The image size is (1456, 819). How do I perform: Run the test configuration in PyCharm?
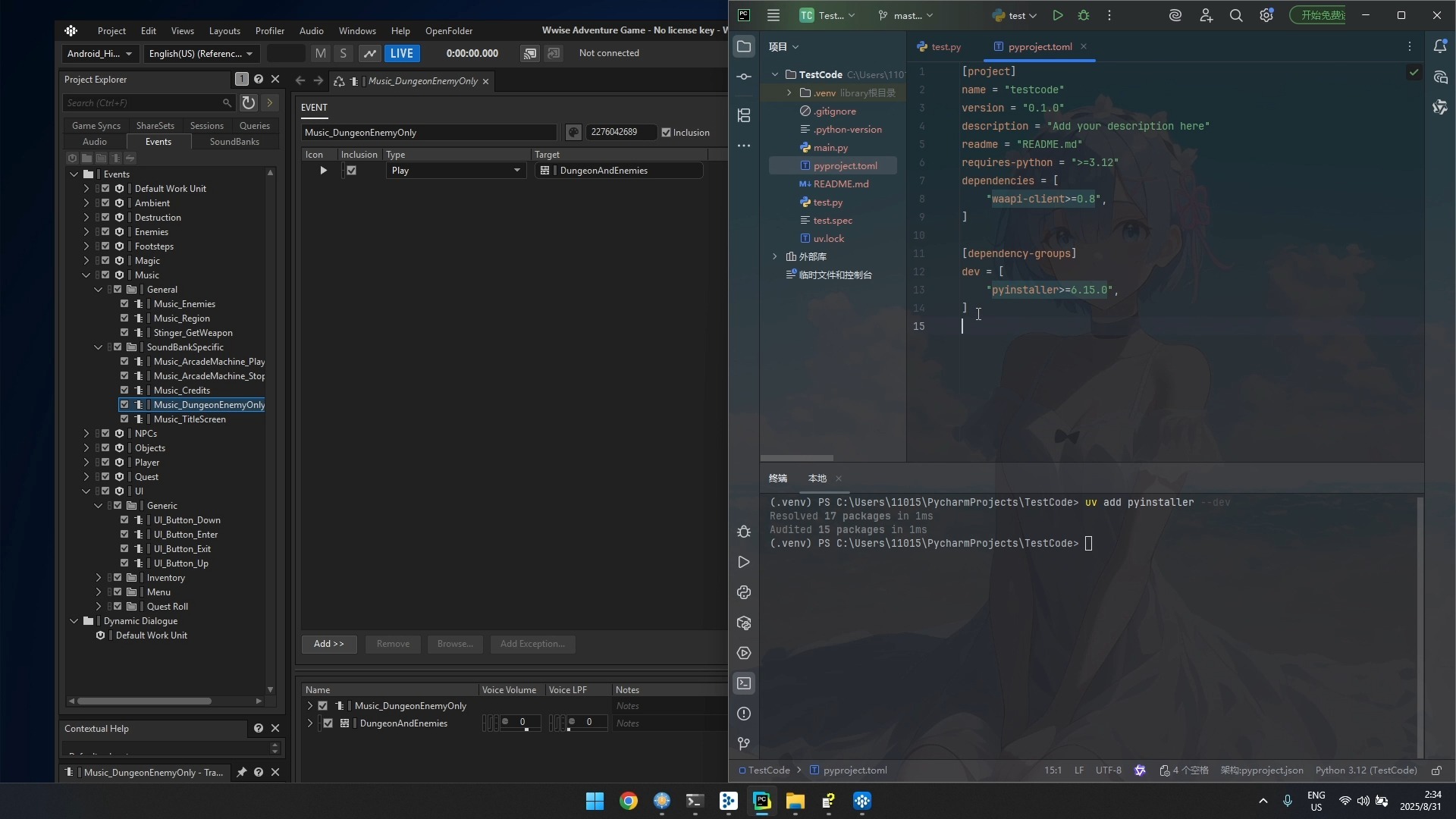(x=1058, y=15)
